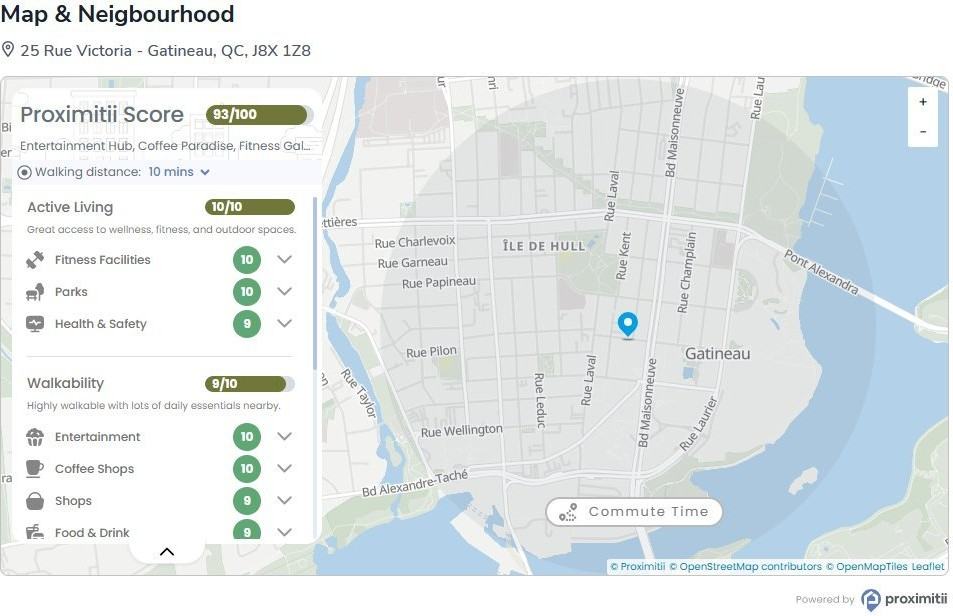Click the Parks bench icon
Image resolution: width=953 pixels, height=616 pixels.
point(35,292)
